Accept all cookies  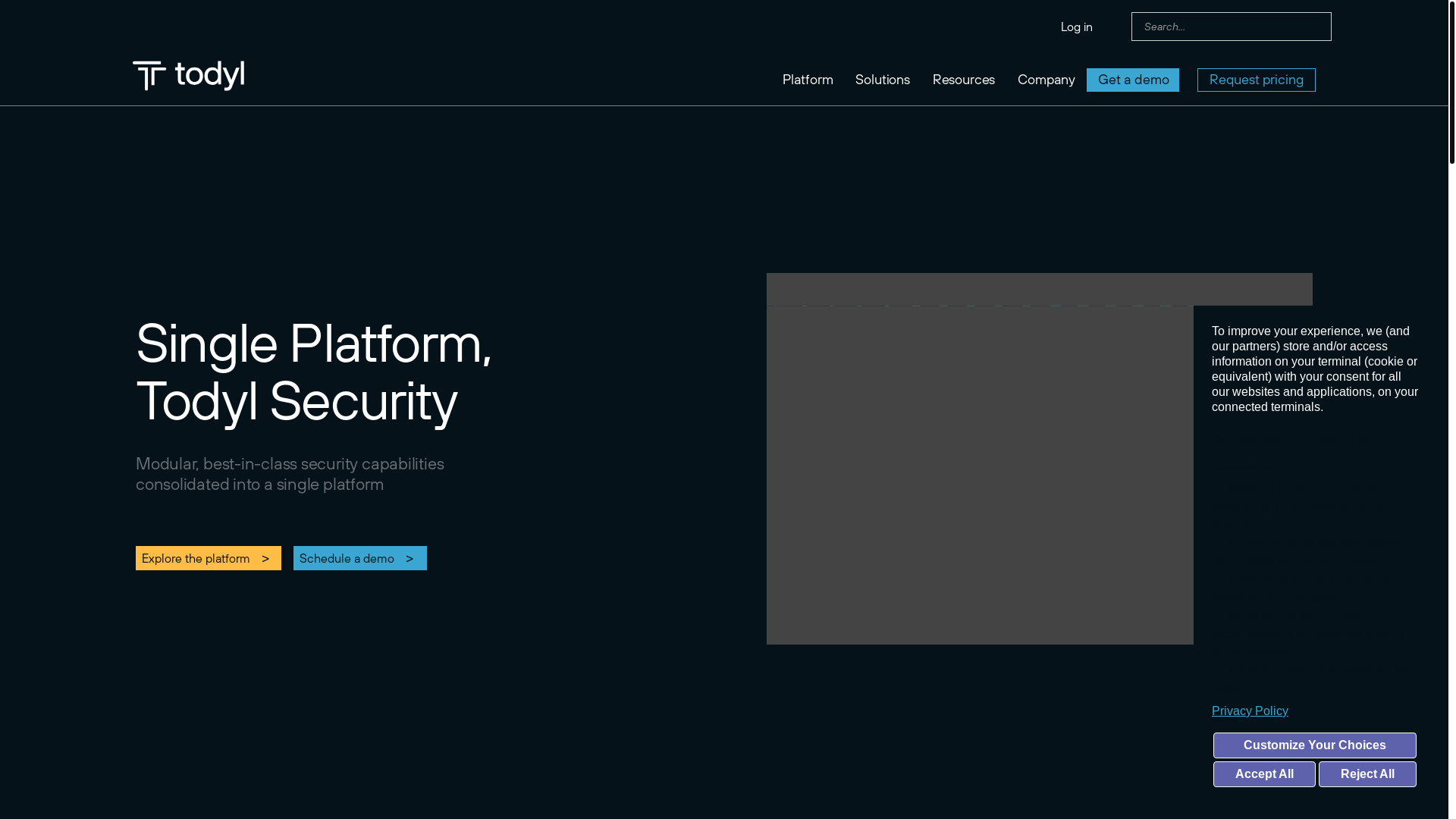point(1264,774)
